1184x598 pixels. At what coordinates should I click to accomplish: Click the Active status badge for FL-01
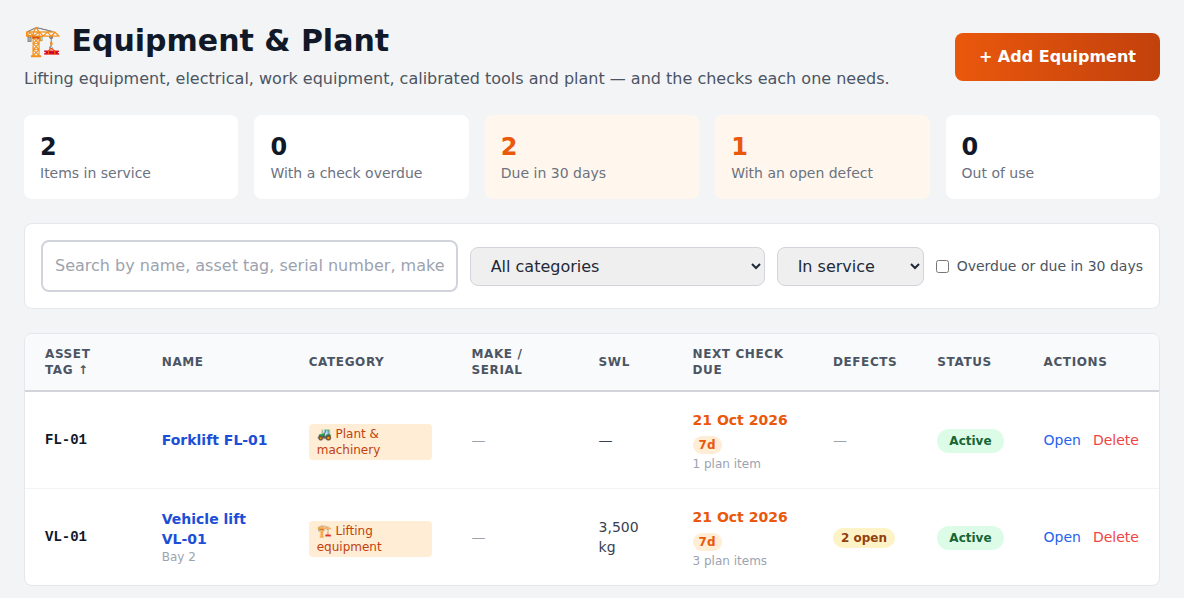(x=970, y=441)
